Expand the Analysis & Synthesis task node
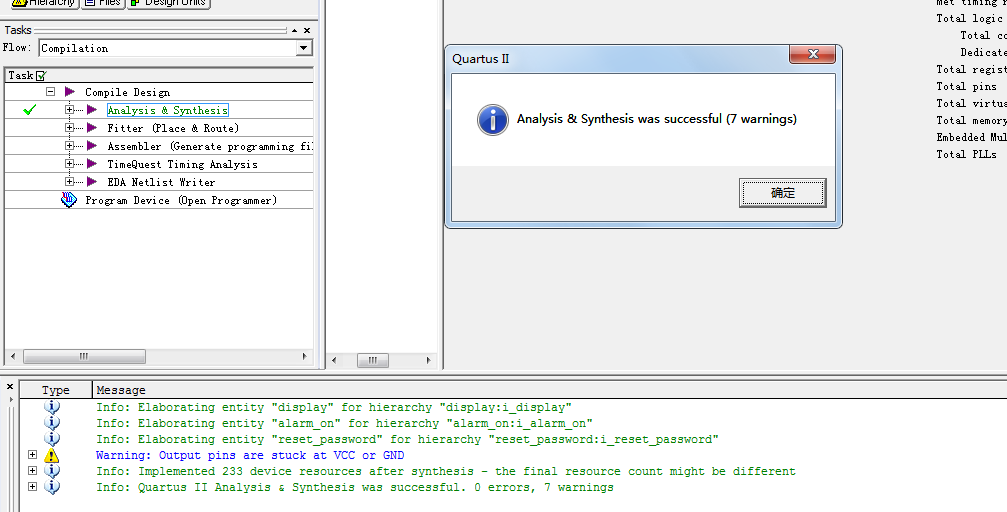 (x=70, y=110)
